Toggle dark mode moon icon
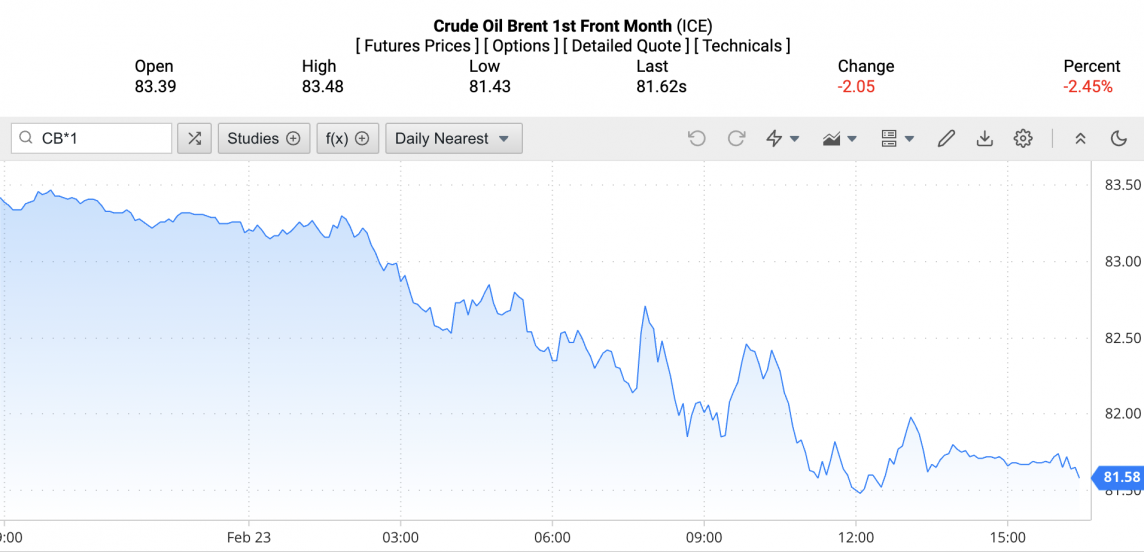1144x552 pixels. (x=1119, y=139)
